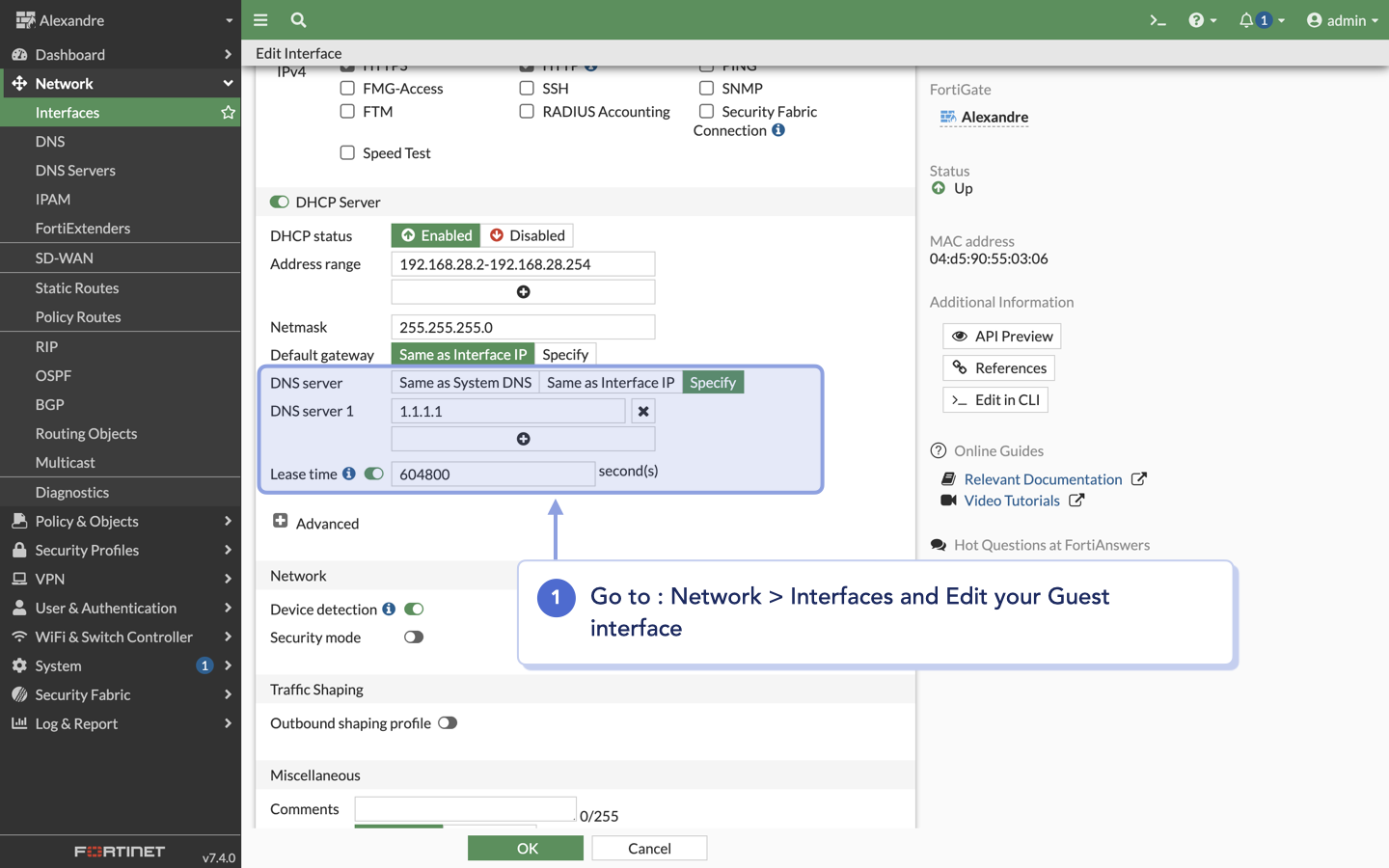Add another DNS server with the plus icon

click(523, 439)
